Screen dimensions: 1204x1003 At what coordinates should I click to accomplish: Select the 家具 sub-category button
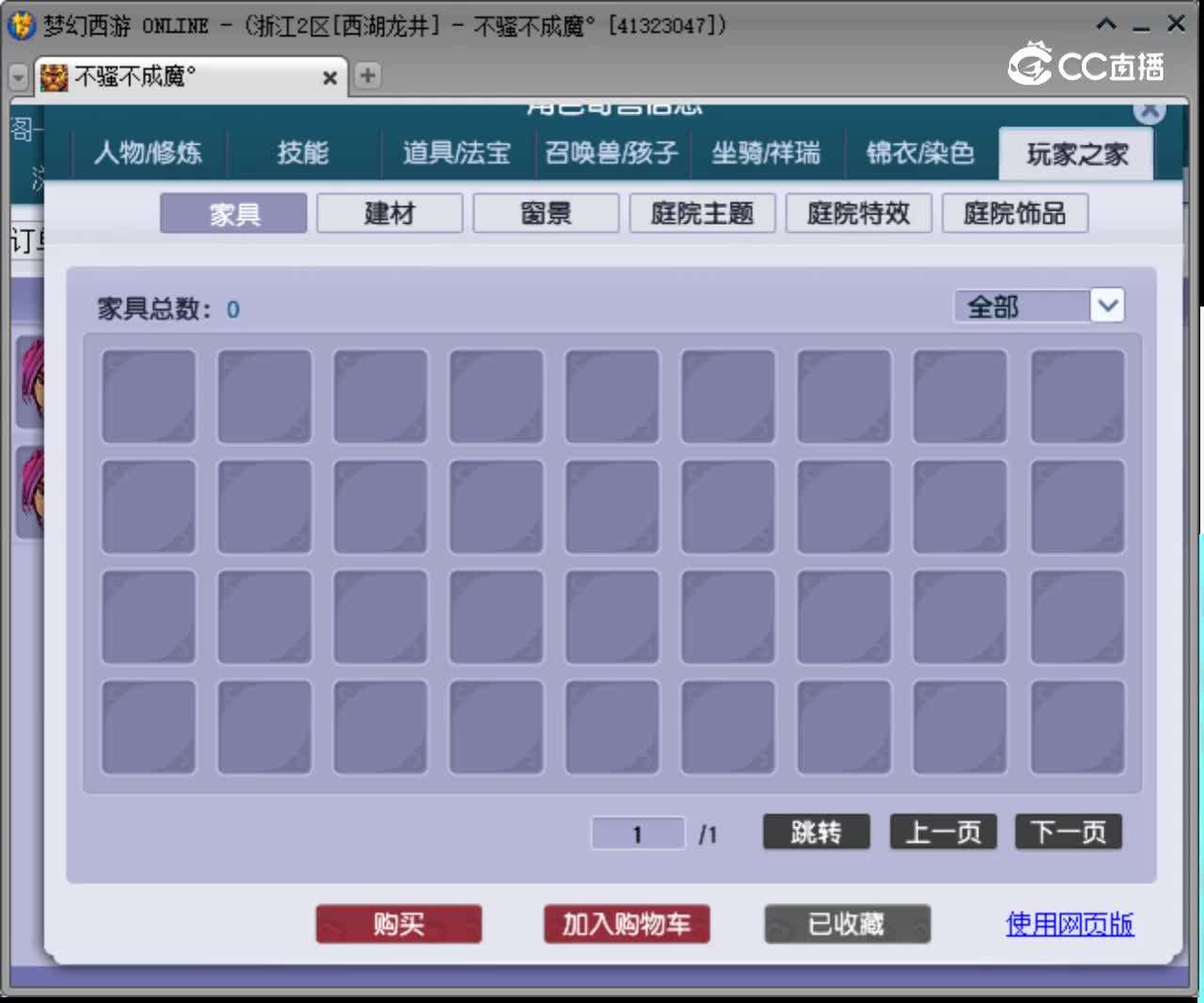point(233,214)
